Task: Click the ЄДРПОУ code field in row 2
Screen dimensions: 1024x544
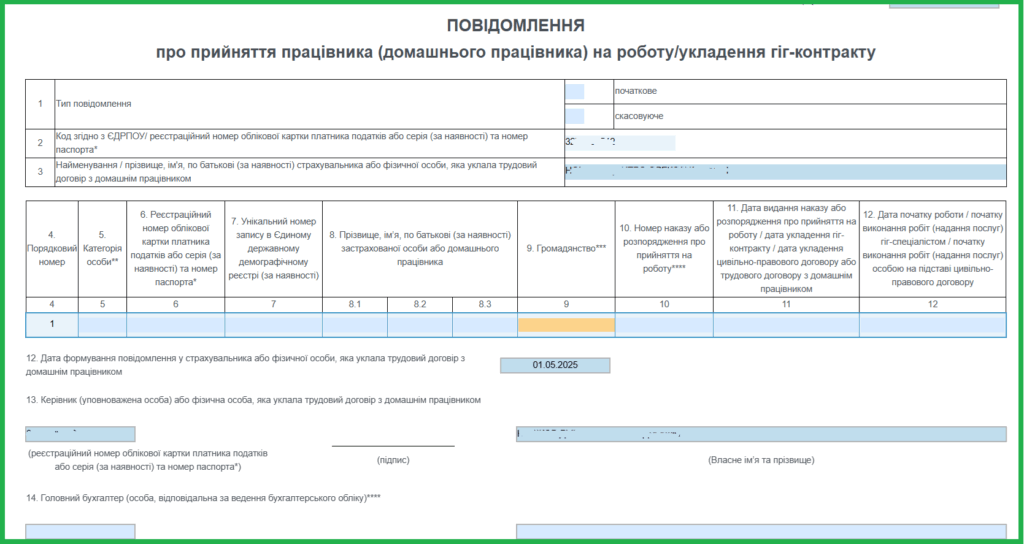Action: (x=620, y=142)
